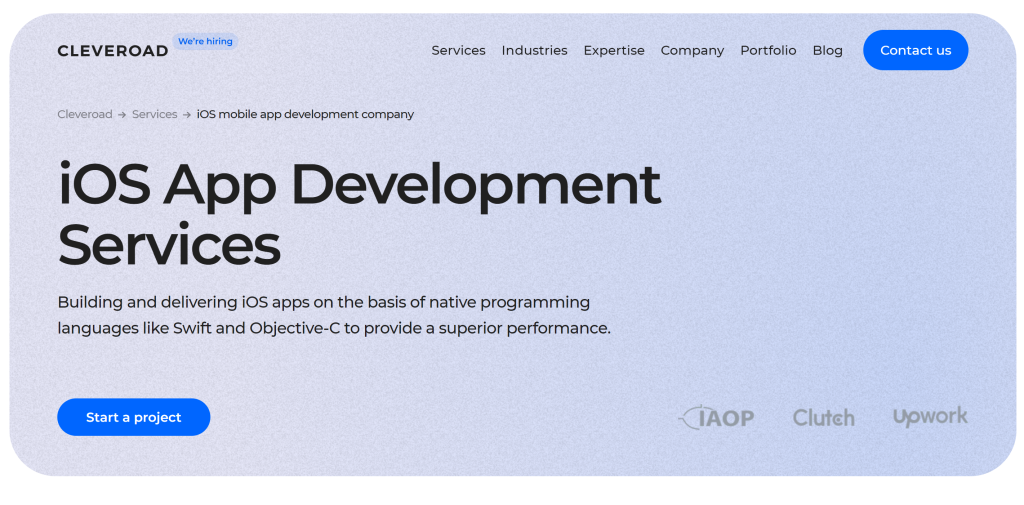Click the iOS mobile app development company breadcrumb
This screenshot has width=1024, height=505.
coord(305,114)
